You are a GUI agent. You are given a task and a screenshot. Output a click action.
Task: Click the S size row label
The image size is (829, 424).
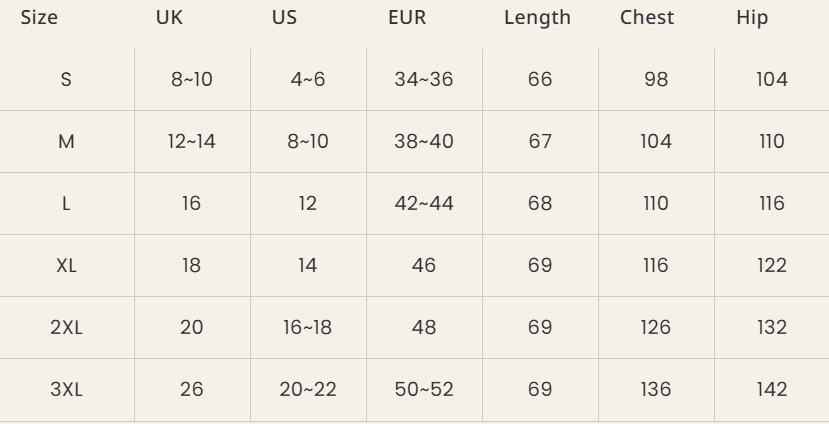[66, 79]
